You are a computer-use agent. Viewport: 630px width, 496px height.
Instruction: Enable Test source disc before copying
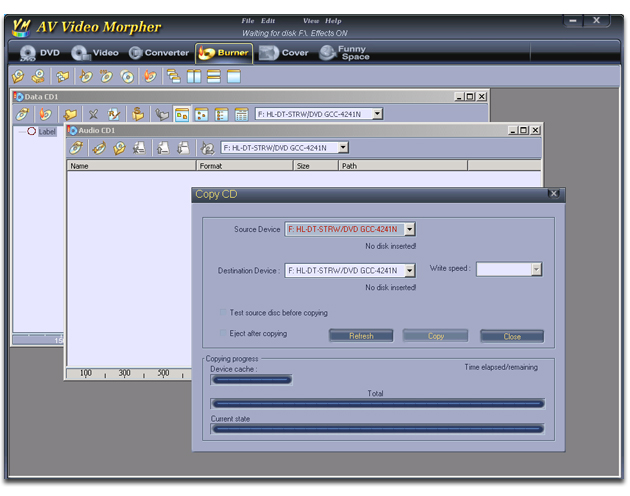pyautogui.click(x=222, y=313)
